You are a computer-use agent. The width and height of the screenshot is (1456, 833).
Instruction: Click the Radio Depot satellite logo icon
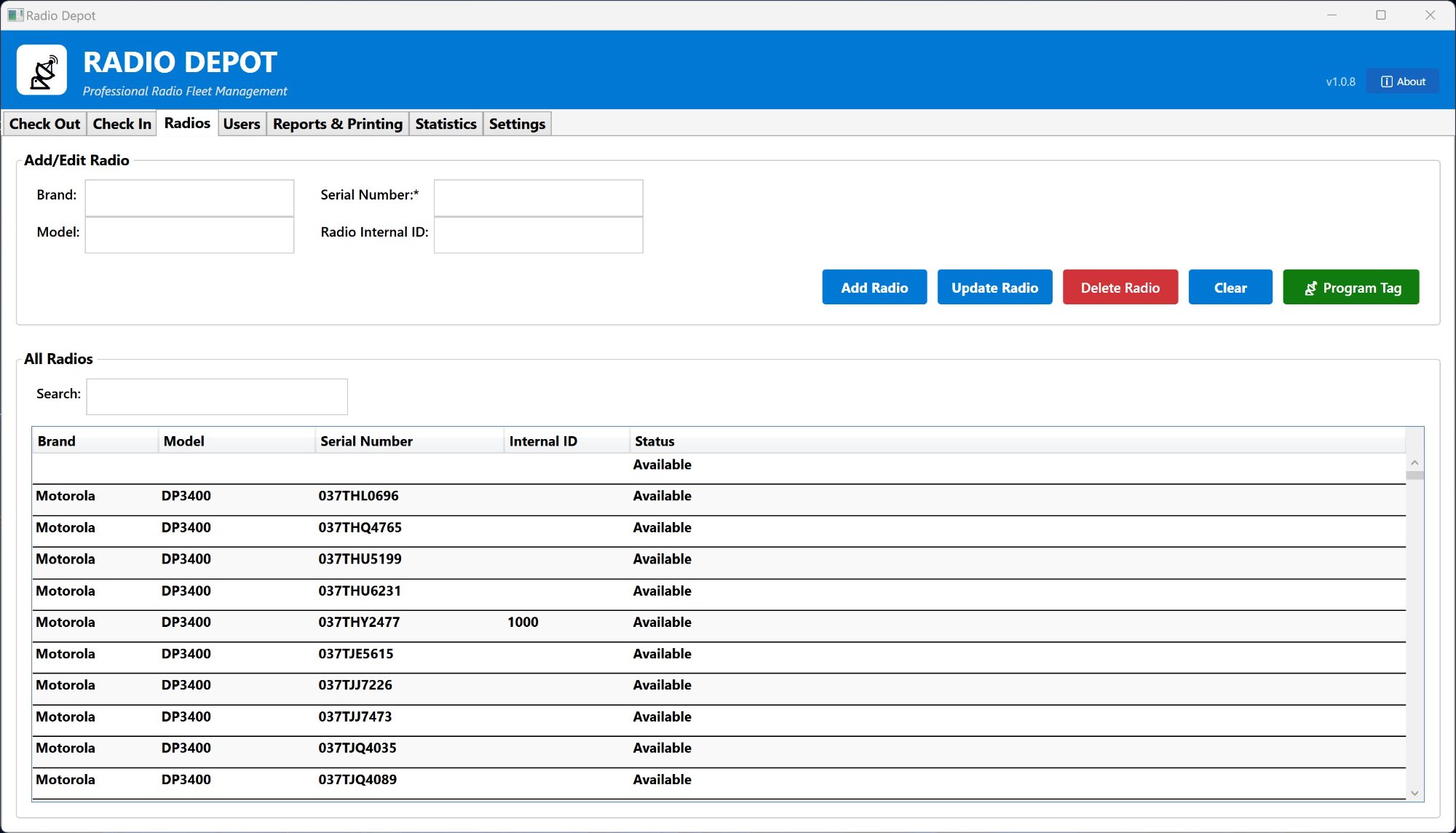point(42,70)
